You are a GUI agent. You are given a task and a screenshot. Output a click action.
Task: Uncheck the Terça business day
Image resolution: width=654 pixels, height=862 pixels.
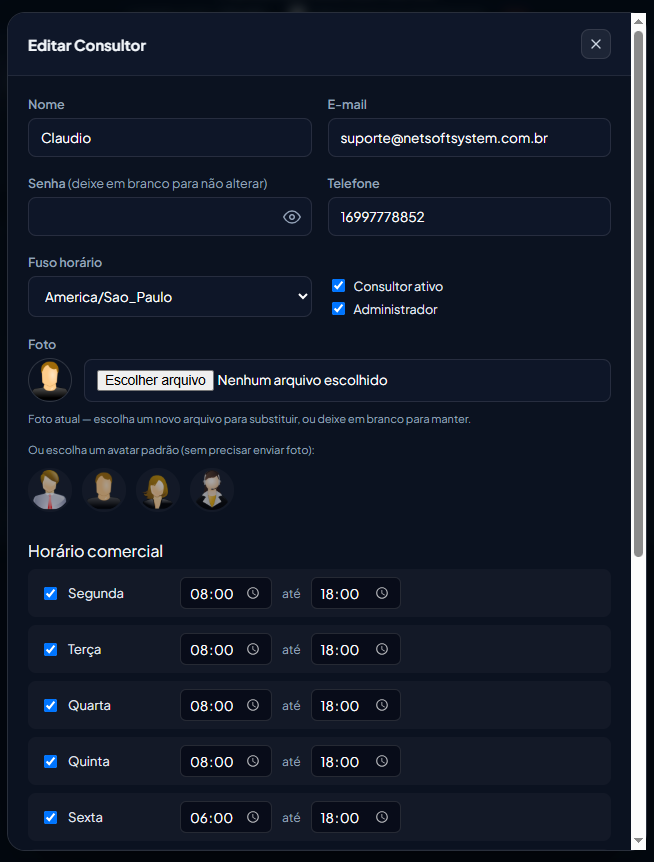tap(51, 650)
